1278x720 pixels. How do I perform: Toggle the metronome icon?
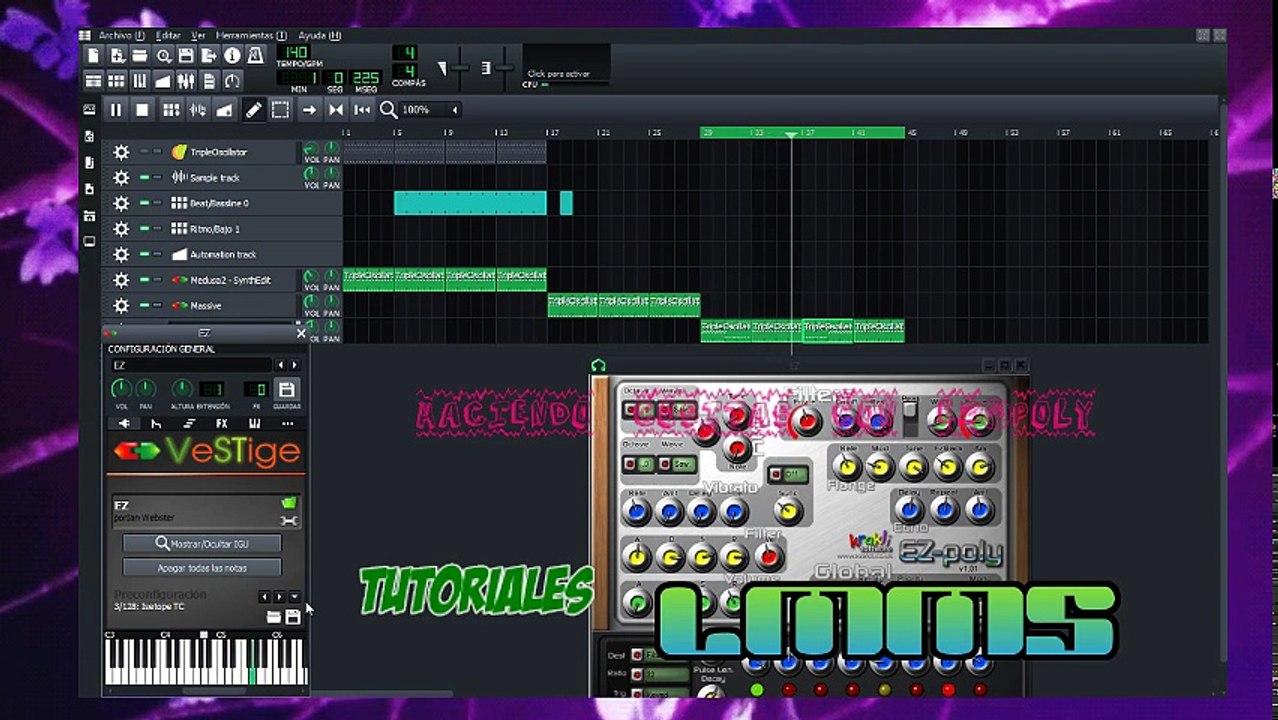(255, 56)
